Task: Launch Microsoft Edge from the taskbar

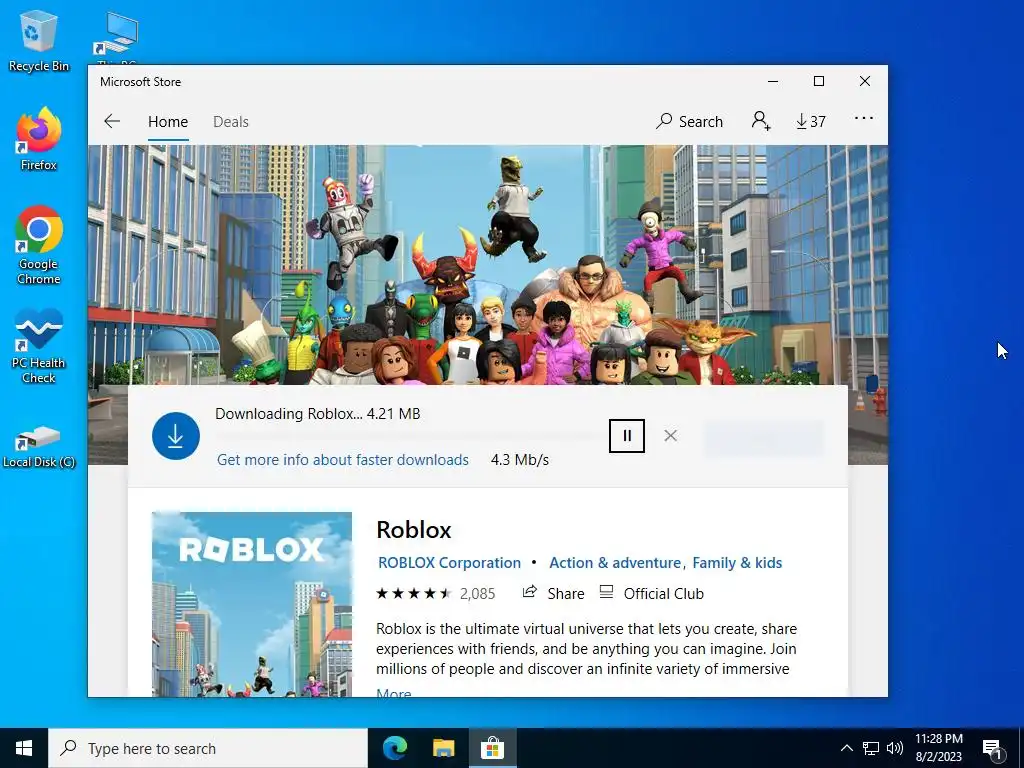Action: (394, 748)
